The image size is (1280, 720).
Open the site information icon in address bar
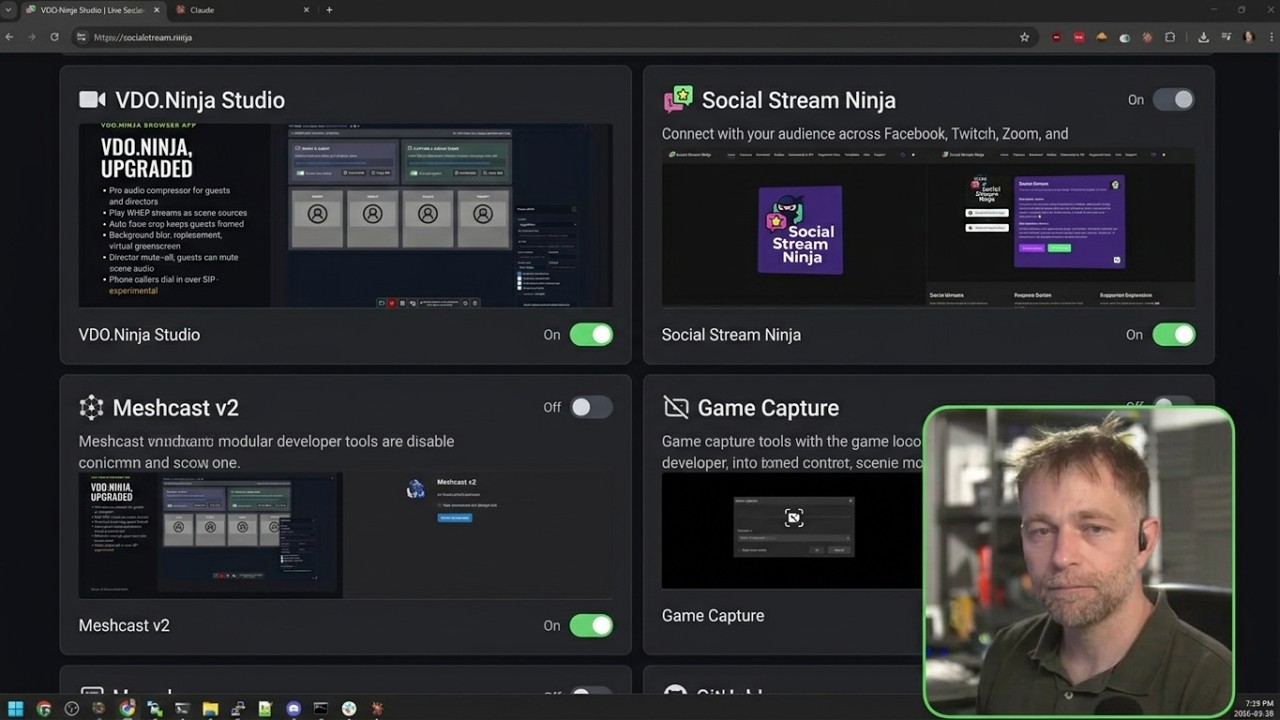81,37
